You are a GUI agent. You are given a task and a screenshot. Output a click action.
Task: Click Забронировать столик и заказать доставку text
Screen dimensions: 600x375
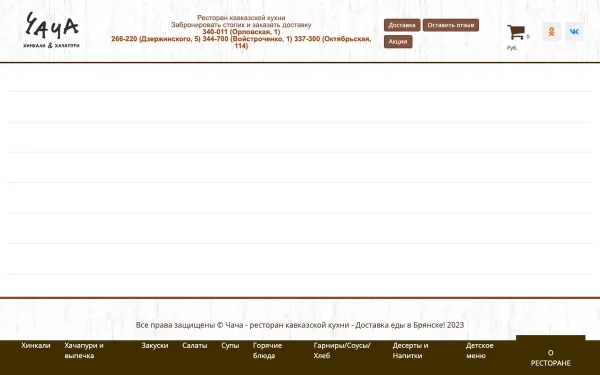click(241, 25)
